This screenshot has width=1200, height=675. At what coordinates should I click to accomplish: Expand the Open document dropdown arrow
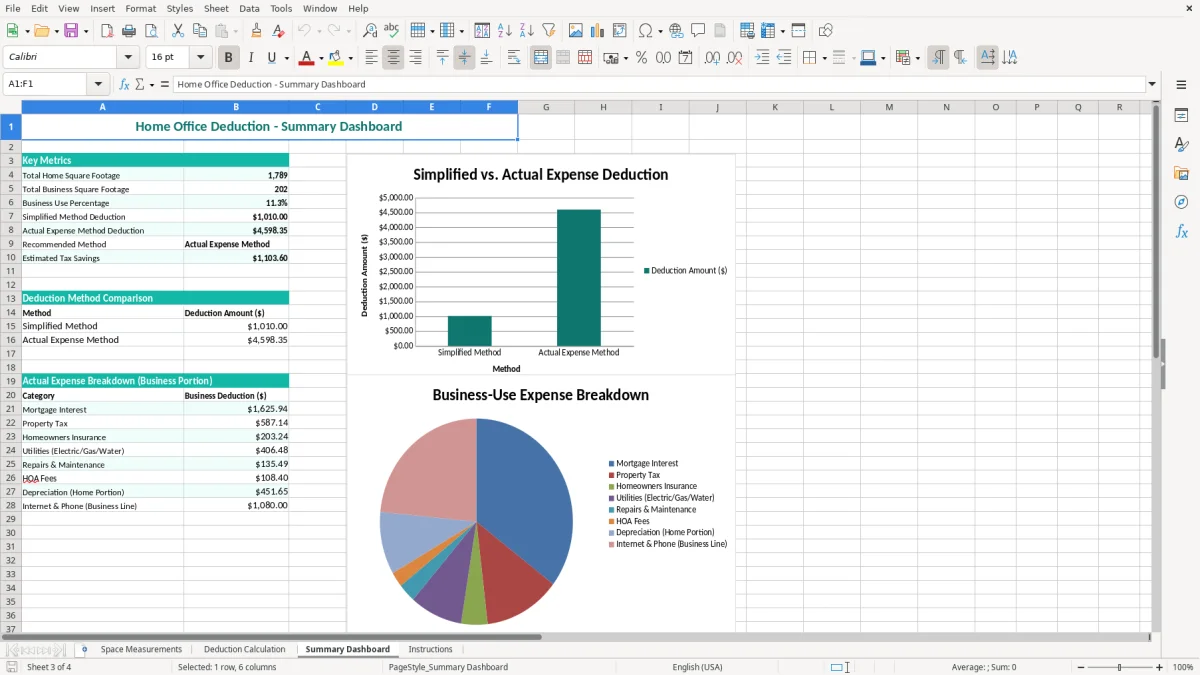[55, 31]
